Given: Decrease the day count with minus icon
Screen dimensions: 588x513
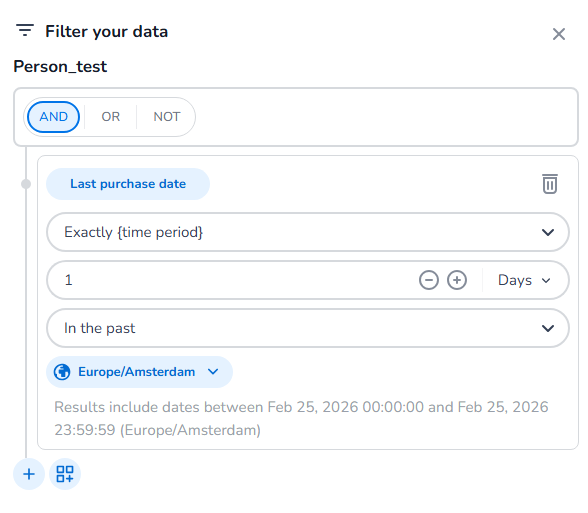Looking at the screenshot, I should 429,280.
